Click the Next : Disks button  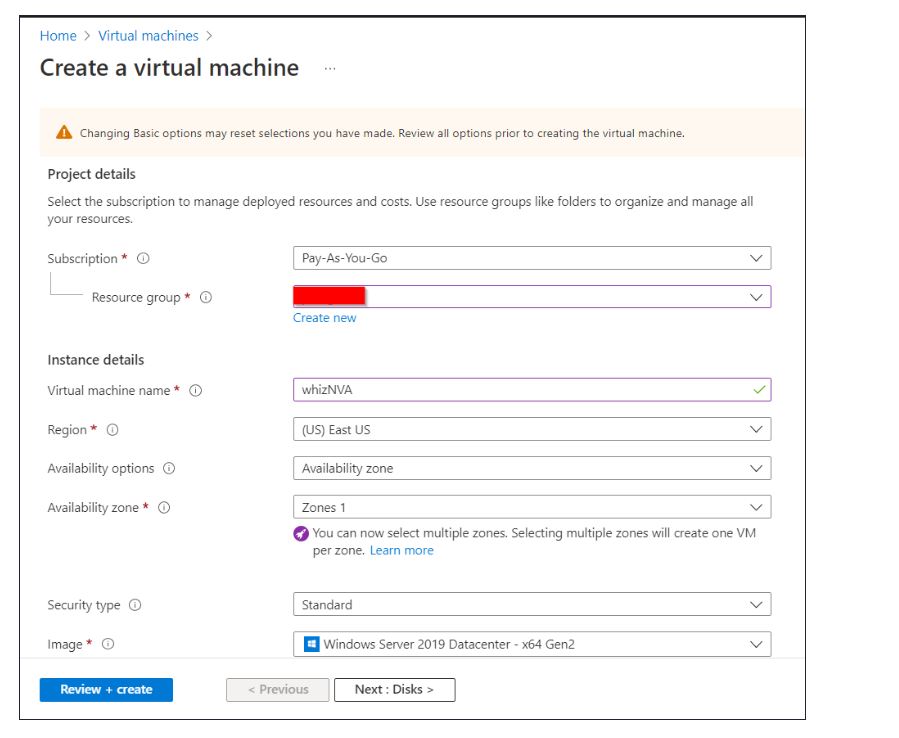394,690
